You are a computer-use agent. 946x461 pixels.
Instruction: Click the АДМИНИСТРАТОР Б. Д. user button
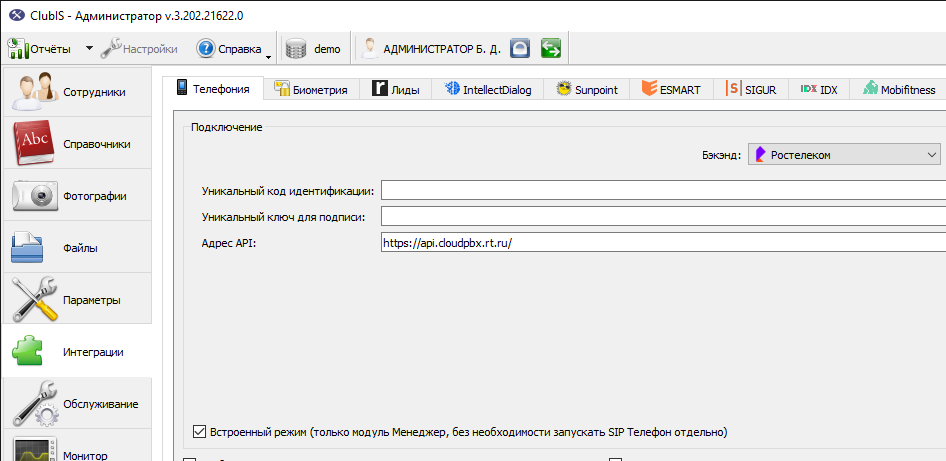[x=431, y=49]
